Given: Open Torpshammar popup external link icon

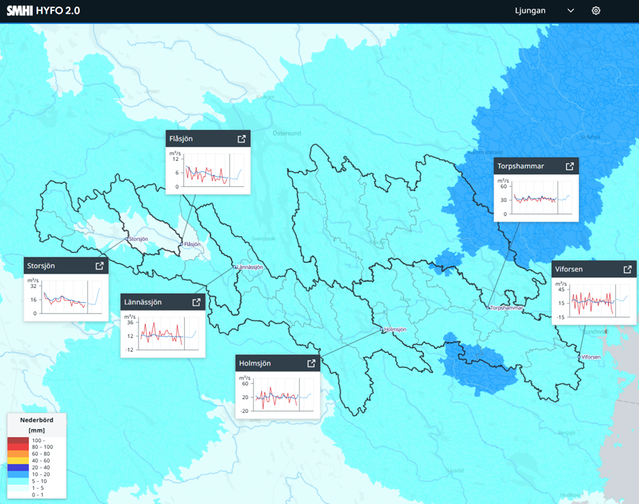Looking at the screenshot, I should point(570,166).
